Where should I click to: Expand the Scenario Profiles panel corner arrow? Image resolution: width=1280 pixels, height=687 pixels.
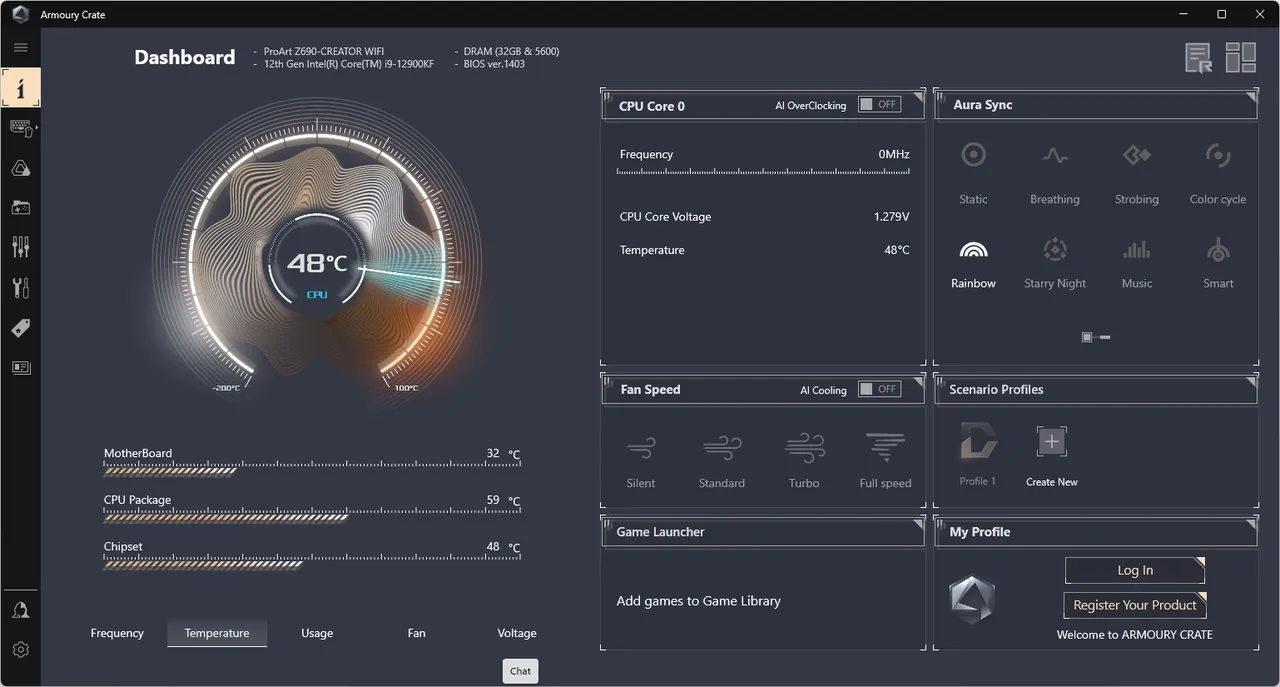1251,382
